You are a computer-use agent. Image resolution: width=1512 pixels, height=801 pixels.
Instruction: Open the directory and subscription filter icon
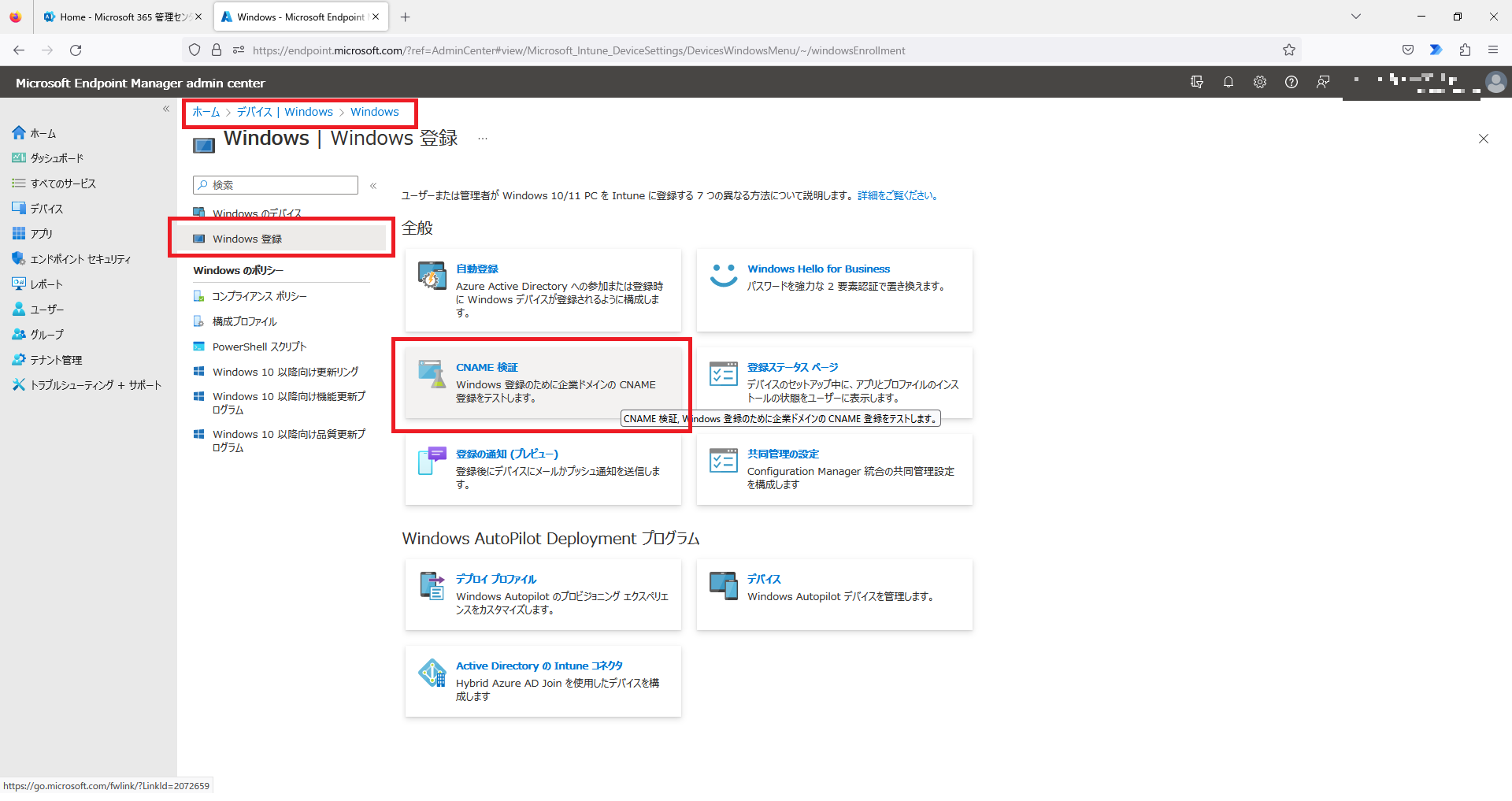[1196, 82]
